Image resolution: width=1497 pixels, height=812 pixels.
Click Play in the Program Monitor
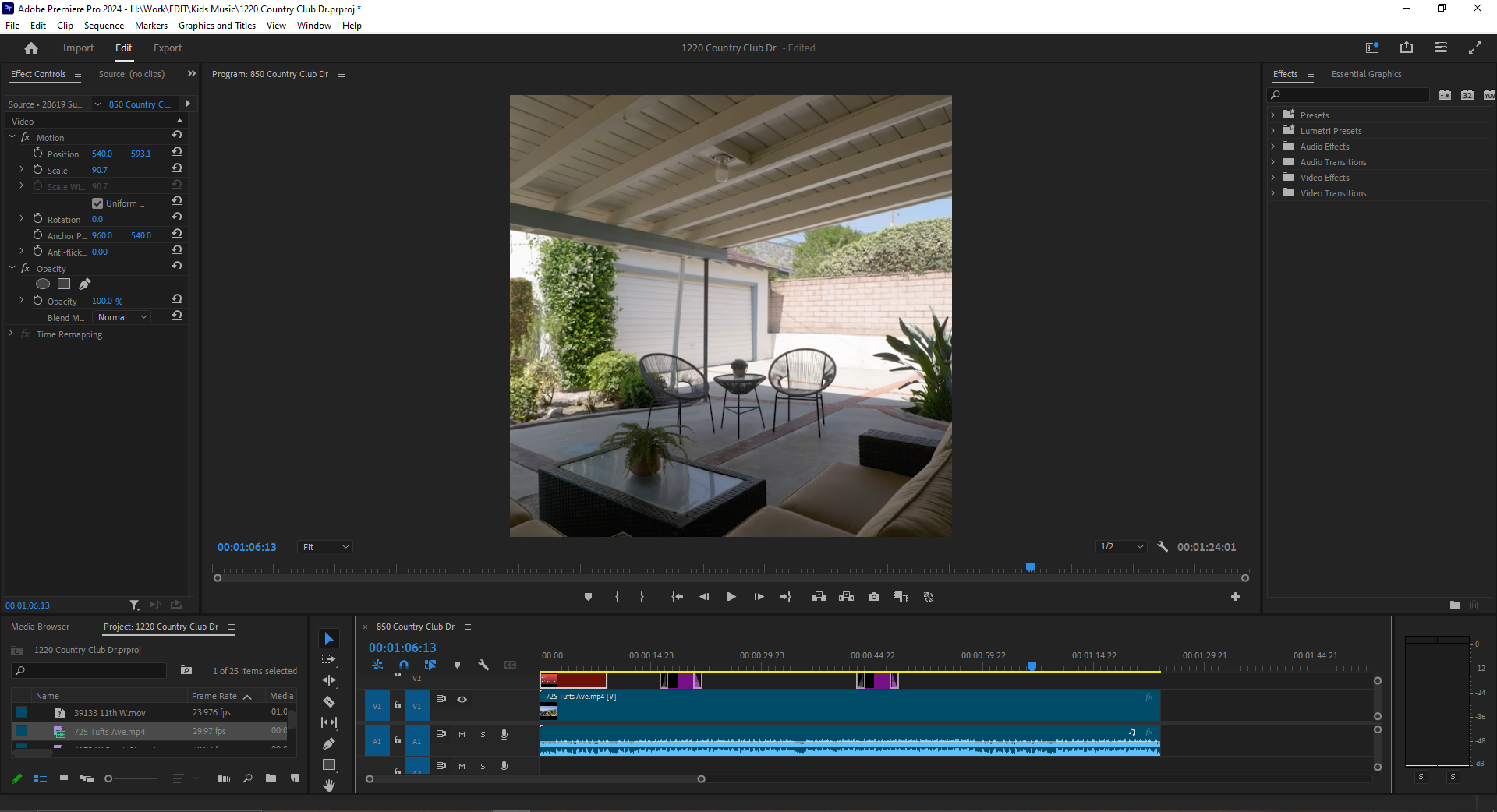point(731,597)
